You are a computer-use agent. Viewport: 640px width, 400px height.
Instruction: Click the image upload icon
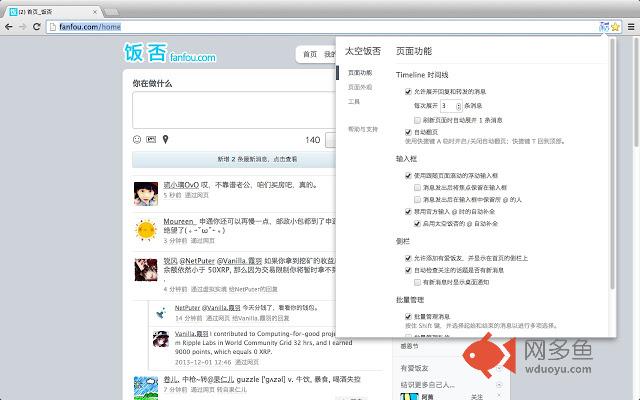tap(151, 139)
